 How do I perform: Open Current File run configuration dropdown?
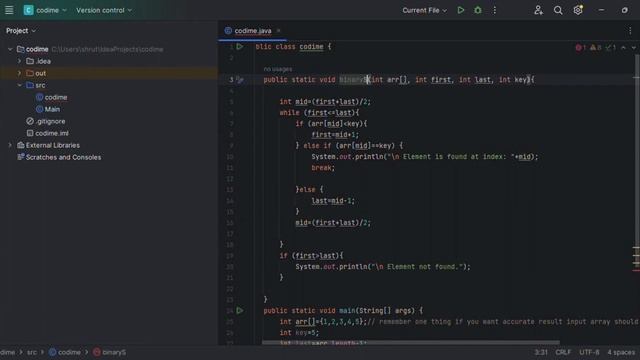tap(424, 10)
